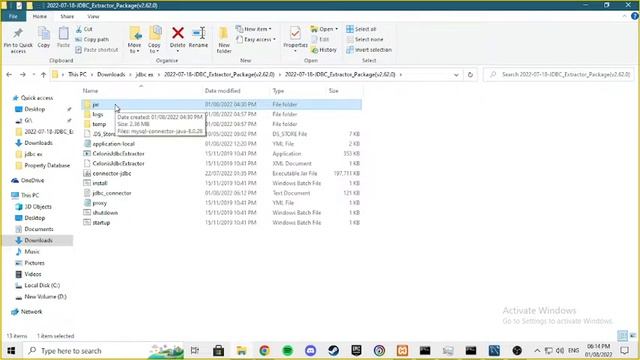Sort by Date modified column
This screenshot has height=360, width=640.
point(222,91)
